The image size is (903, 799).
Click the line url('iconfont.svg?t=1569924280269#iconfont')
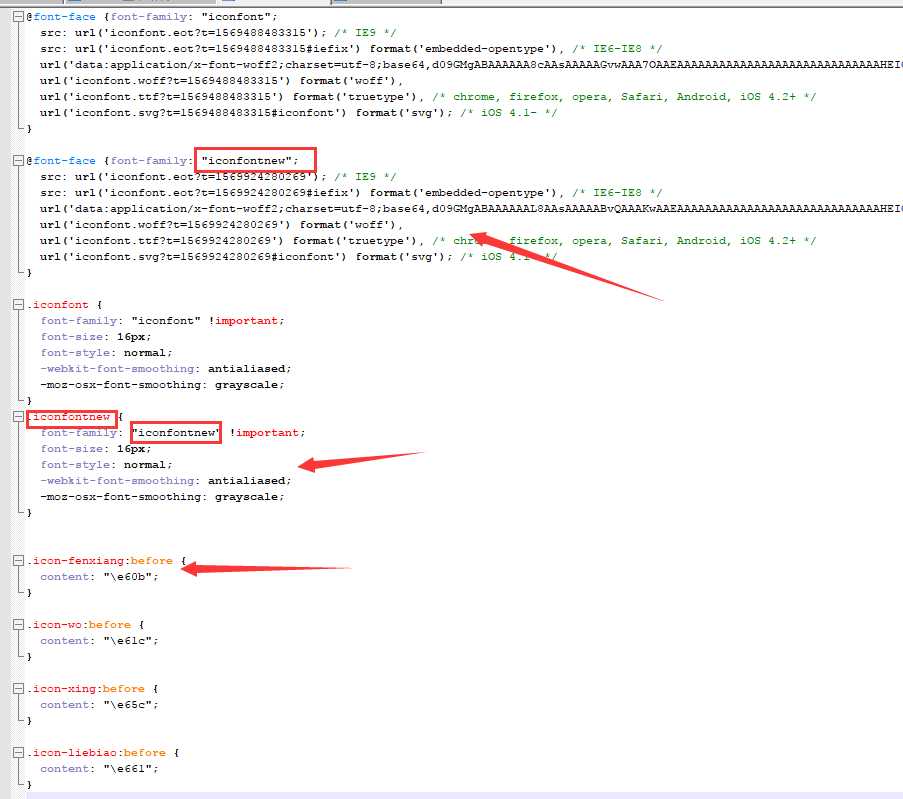pyautogui.click(x=298, y=257)
